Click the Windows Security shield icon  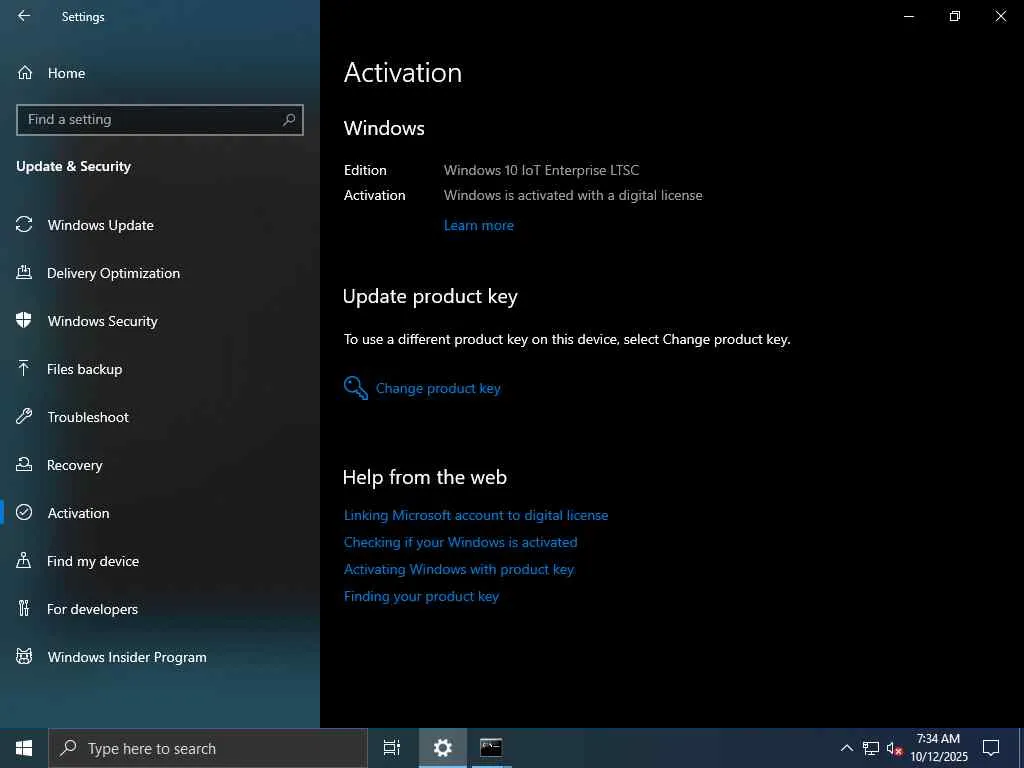point(24,321)
